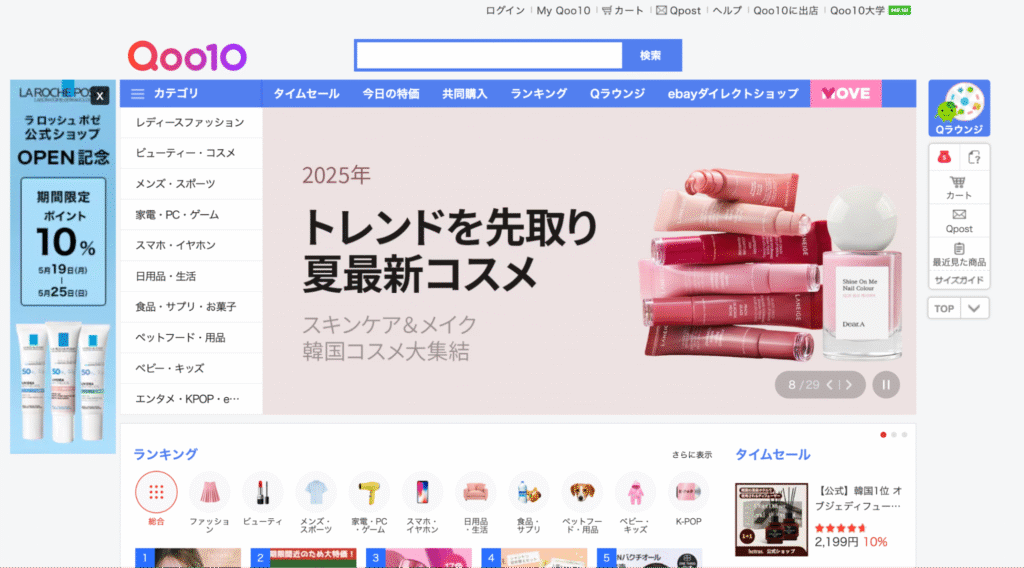
Task: Open ベビー・キッズ sidebar category
Action: 170,368
